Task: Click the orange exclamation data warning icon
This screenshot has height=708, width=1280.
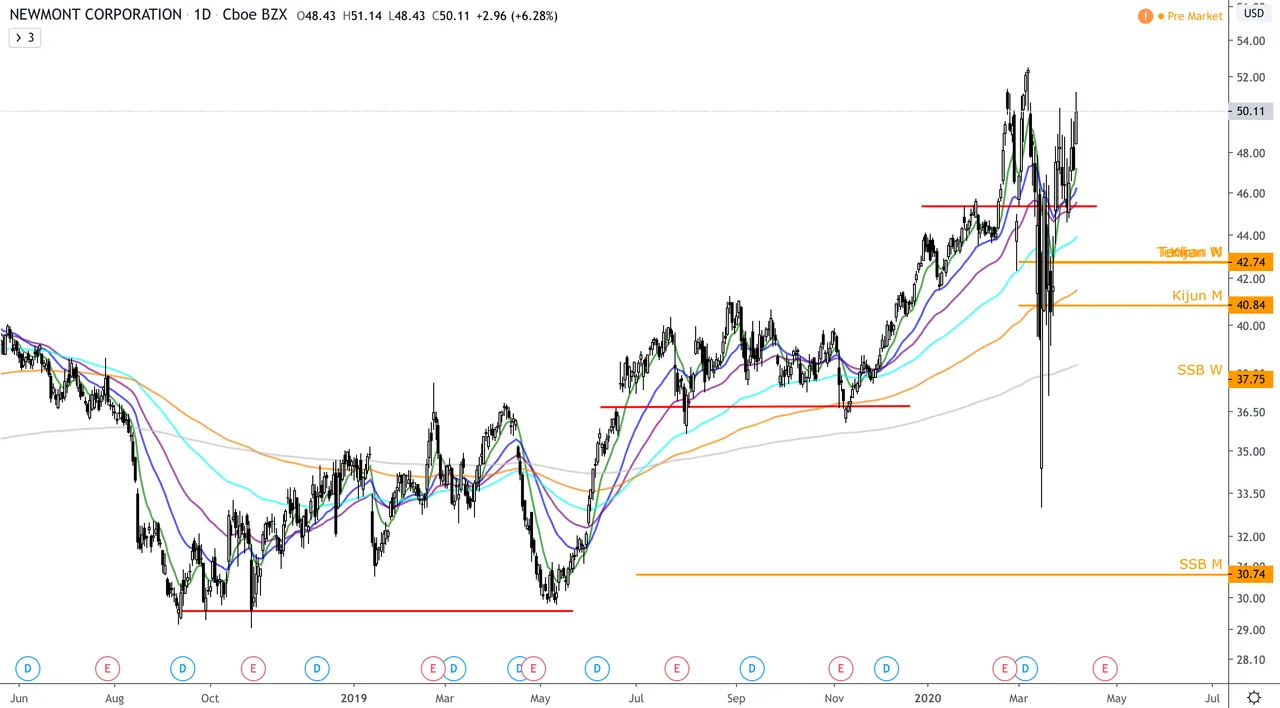Action: [x=1145, y=16]
